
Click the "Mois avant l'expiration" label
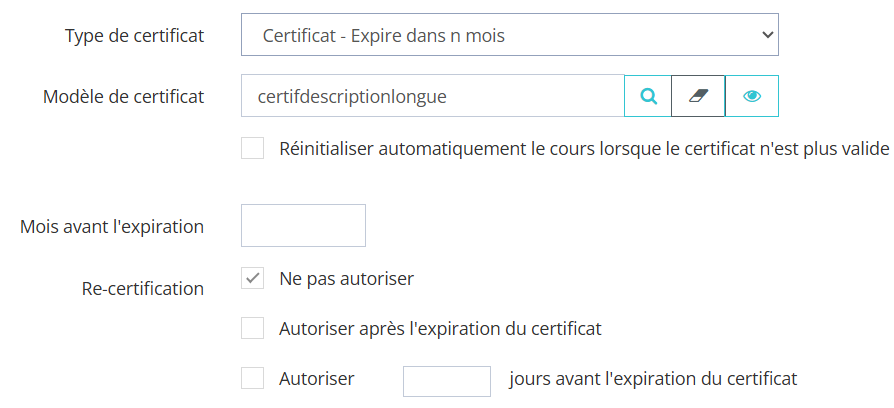click(x=112, y=226)
